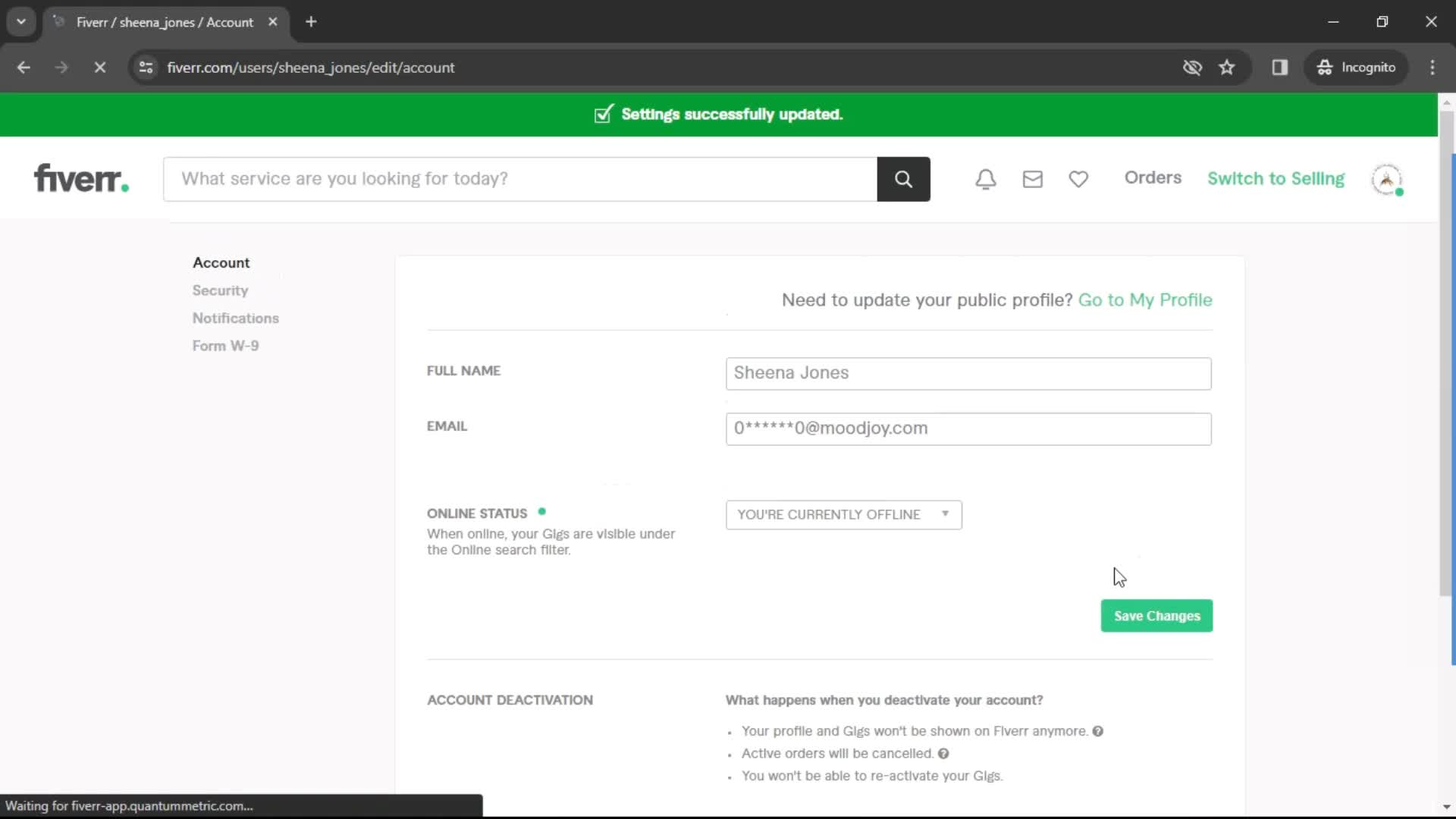Click the messages envelope icon

coord(1033,178)
